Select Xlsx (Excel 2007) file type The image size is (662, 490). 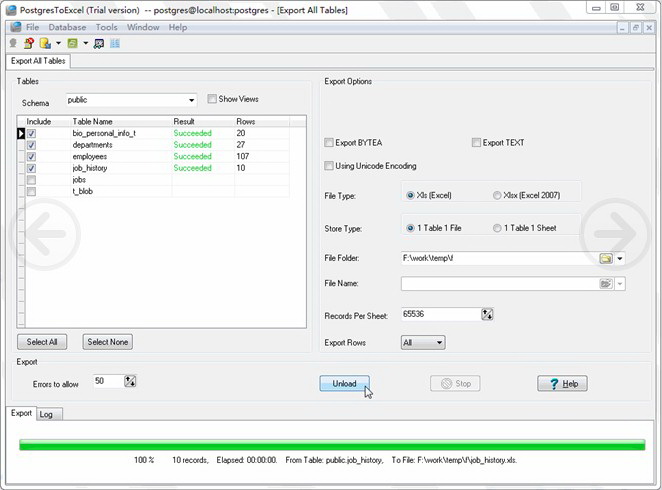point(498,196)
